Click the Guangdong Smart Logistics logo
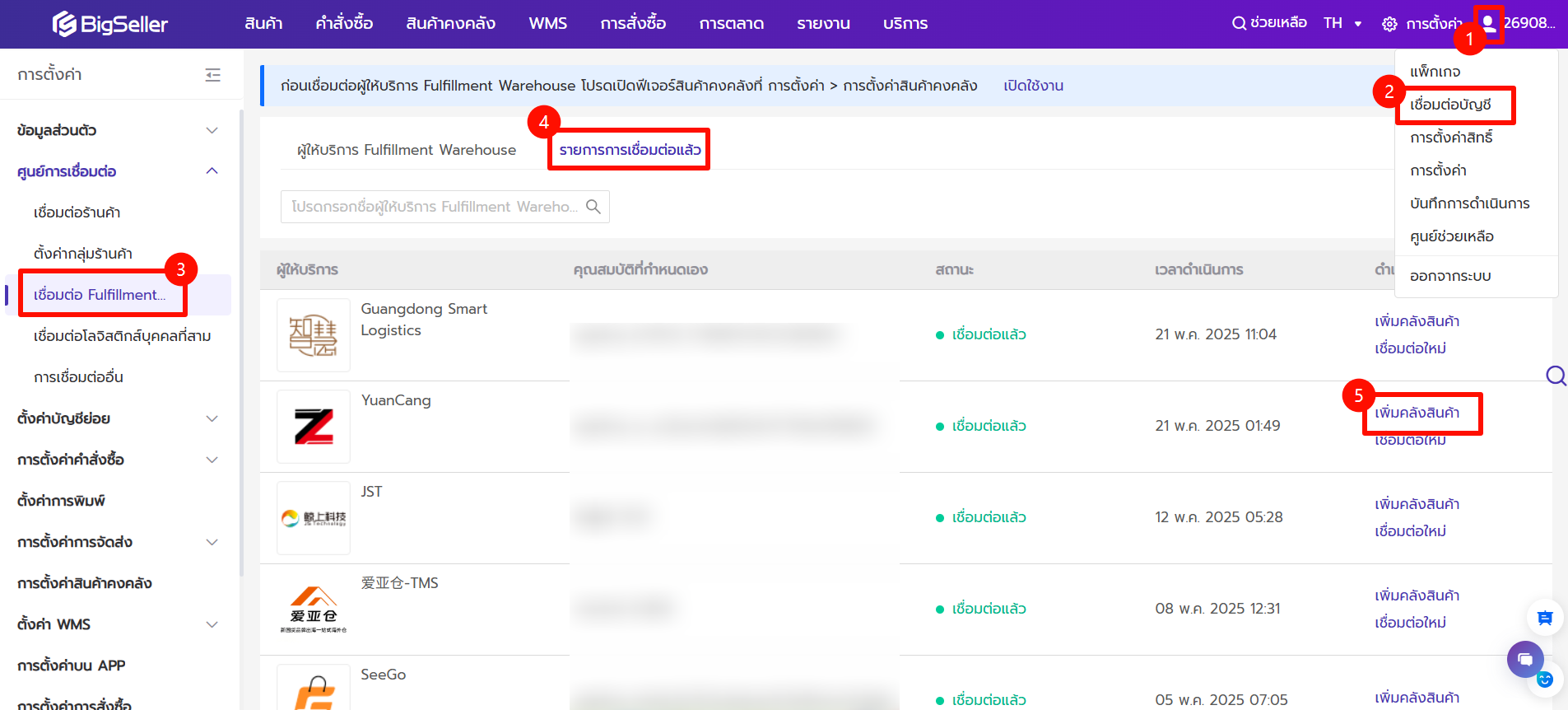 click(314, 335)
